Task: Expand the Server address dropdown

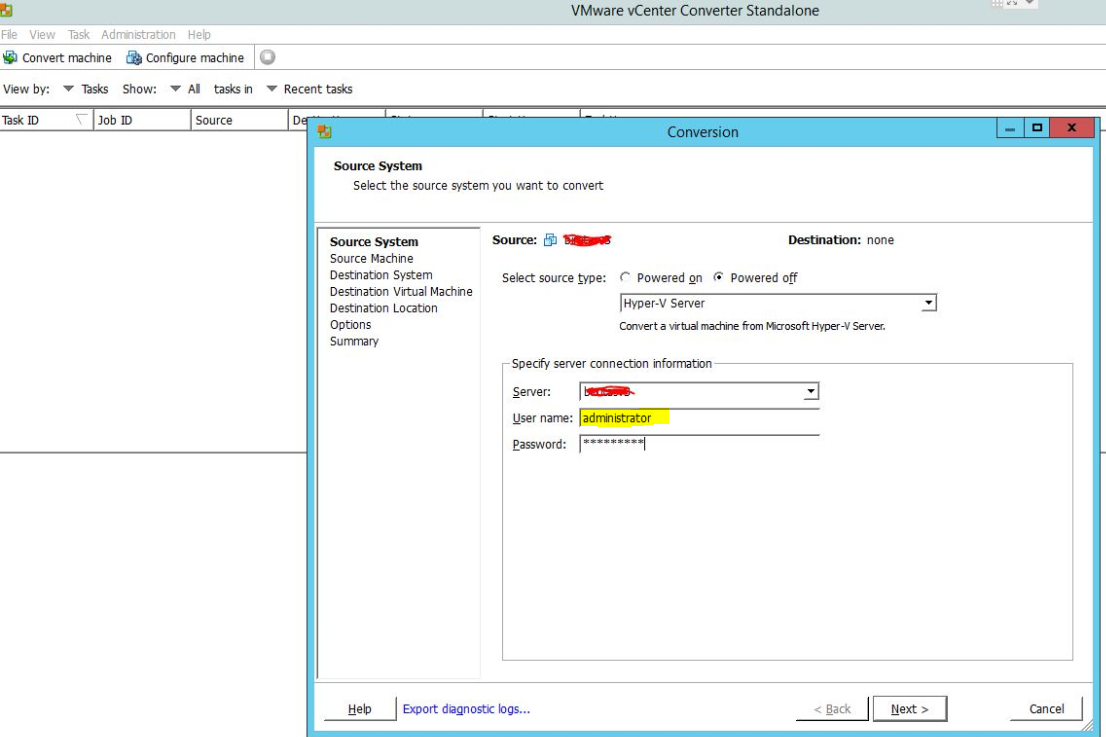Action: (x=811, y=391)
